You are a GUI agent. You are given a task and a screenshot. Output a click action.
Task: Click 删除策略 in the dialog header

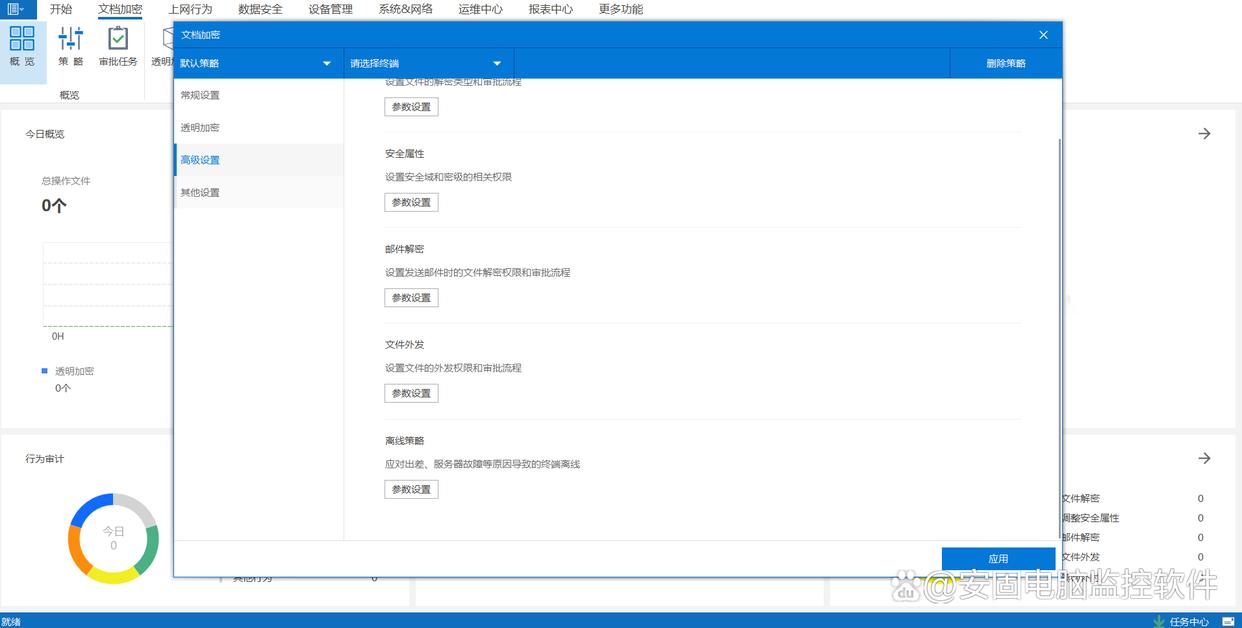pyautogui.click(x=1005, y=63)
